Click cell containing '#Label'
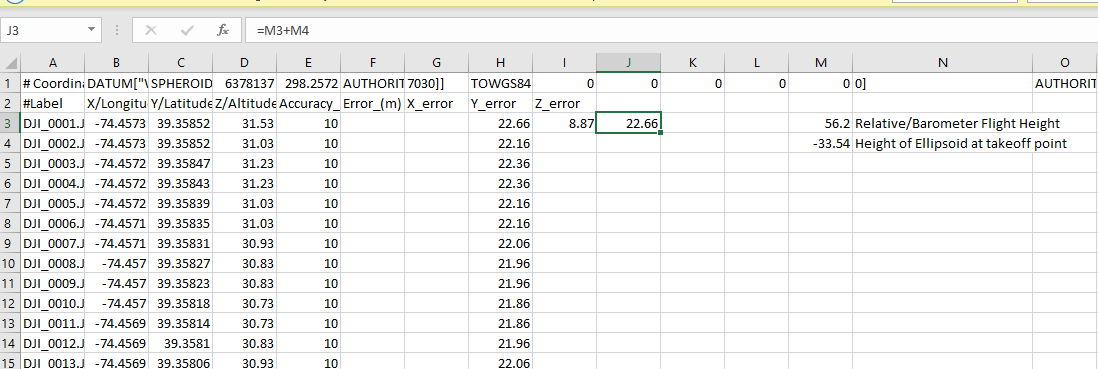1098x369 pixels. [x=53, y=104]
